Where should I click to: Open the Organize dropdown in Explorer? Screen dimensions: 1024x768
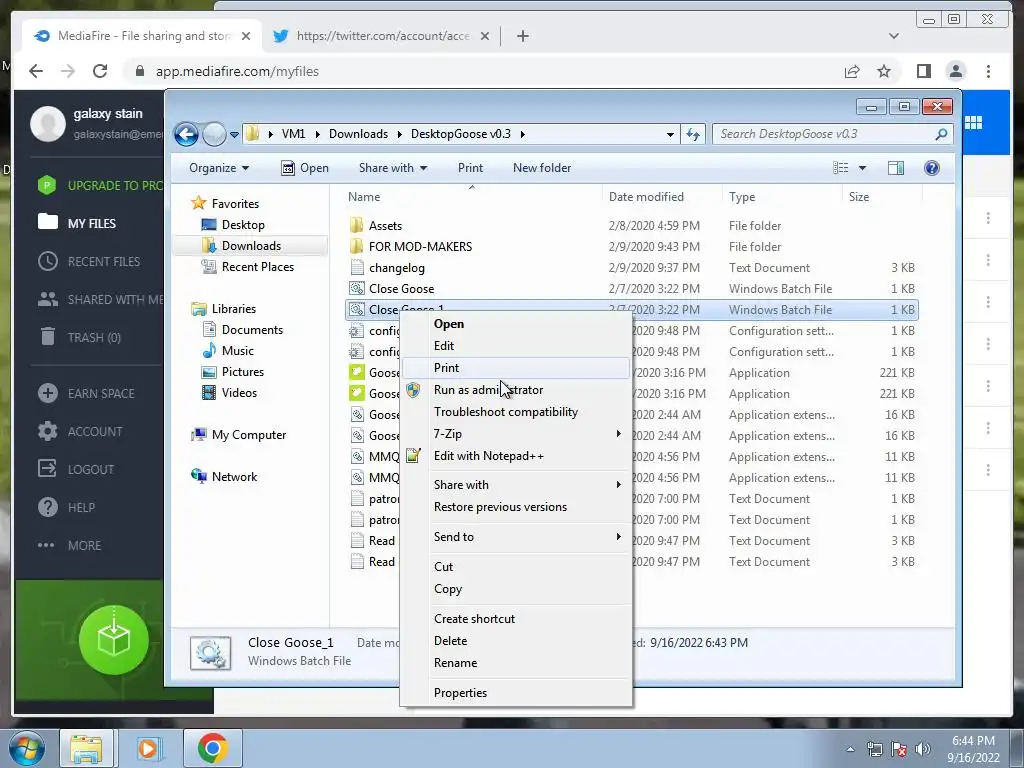point(219,168)
